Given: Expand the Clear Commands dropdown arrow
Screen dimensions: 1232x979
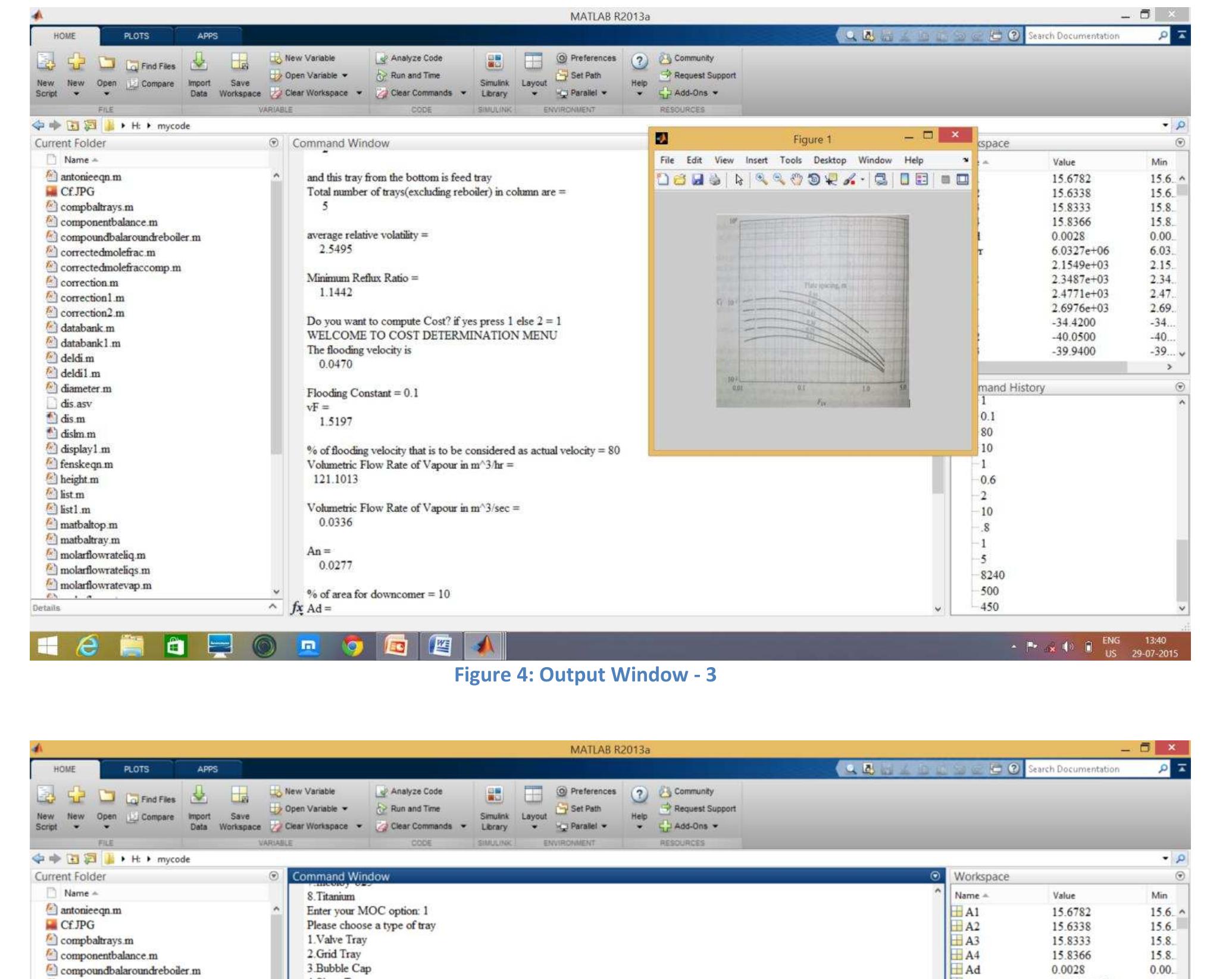Looking at the screenshot, I should [x=463, y=93].
